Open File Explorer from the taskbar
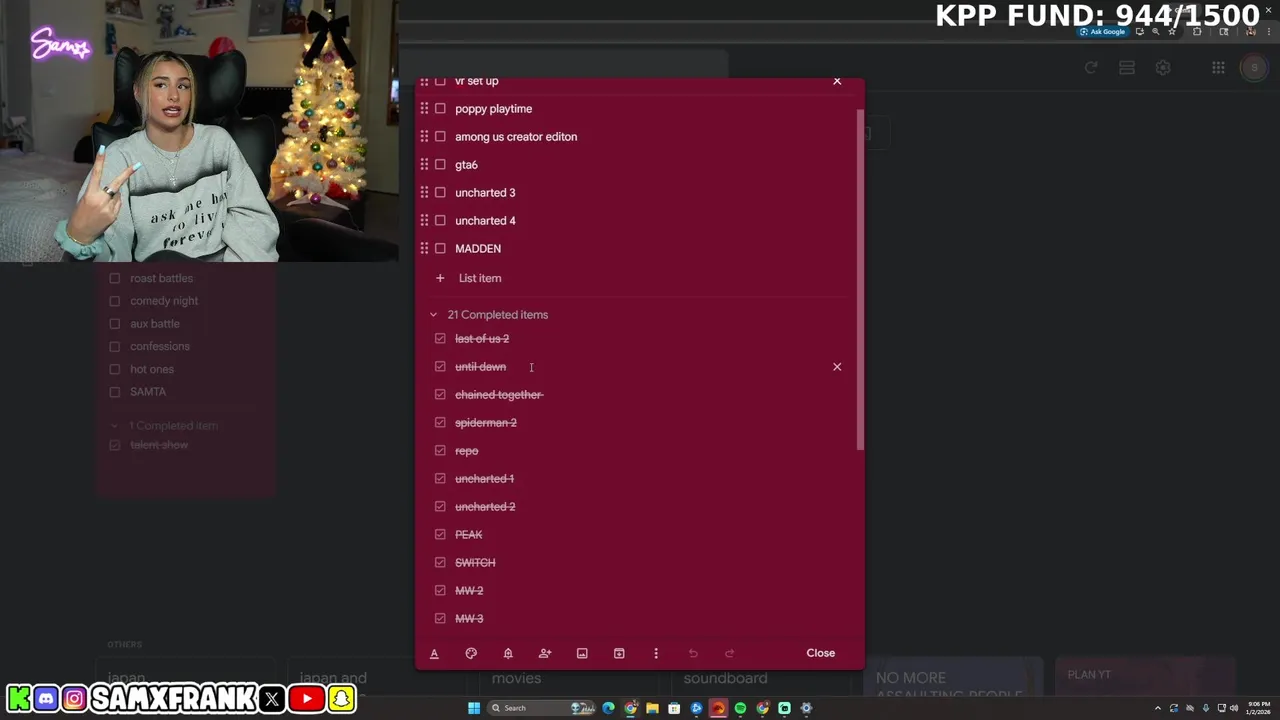This screenshot has width=1280, height=720. (652, 708)
